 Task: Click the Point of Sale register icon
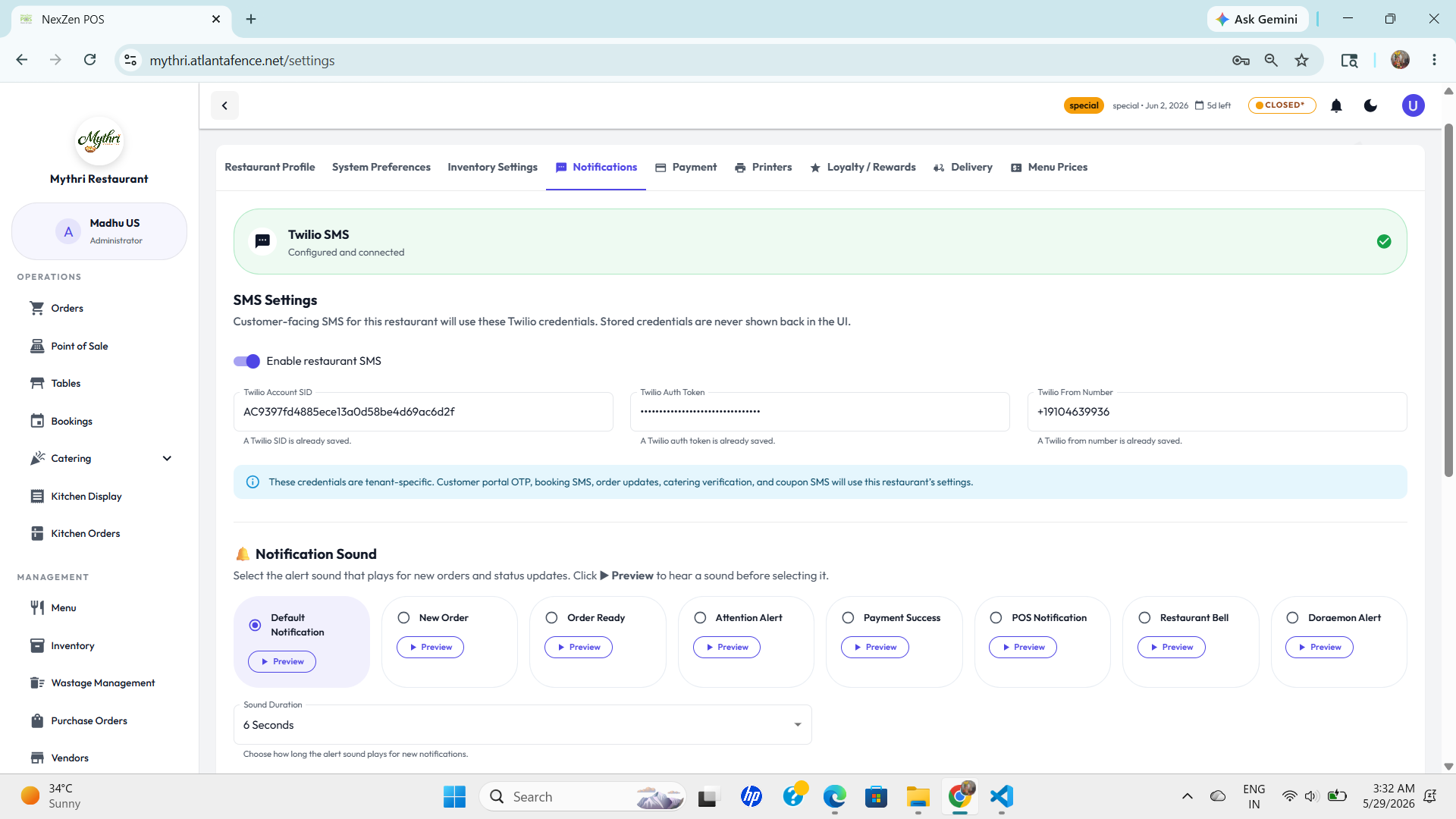coord(36,346)
